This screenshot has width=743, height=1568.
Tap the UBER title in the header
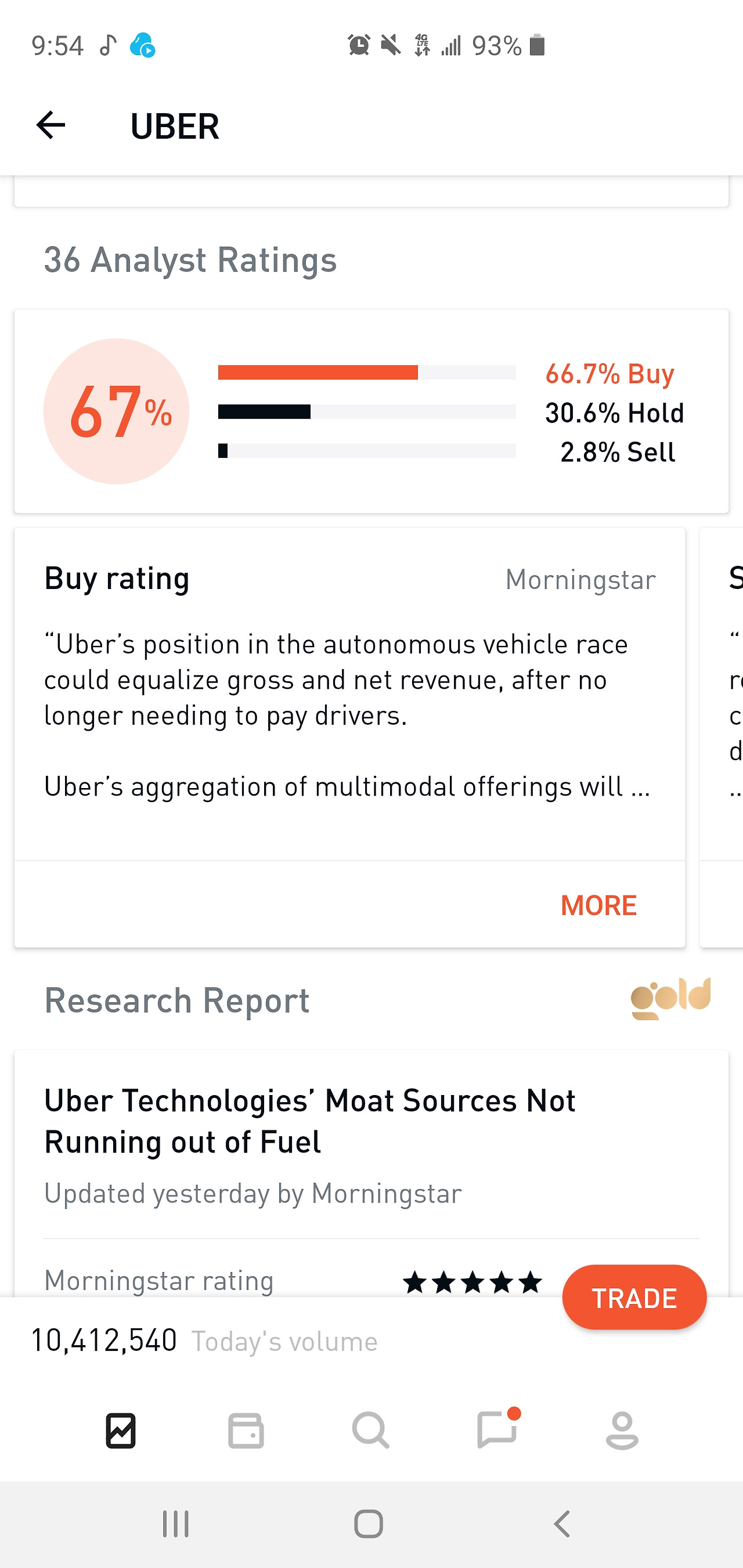pos(175,125)
